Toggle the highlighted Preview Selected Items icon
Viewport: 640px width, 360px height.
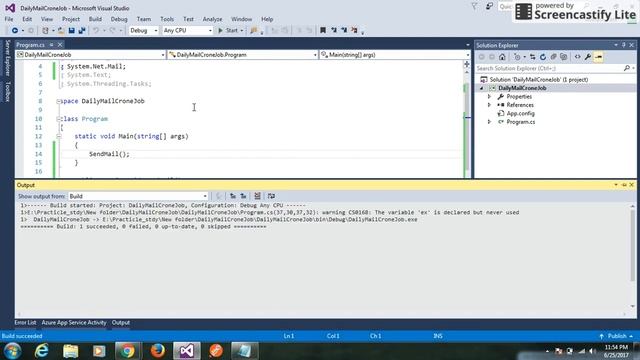tap(598, 57)
